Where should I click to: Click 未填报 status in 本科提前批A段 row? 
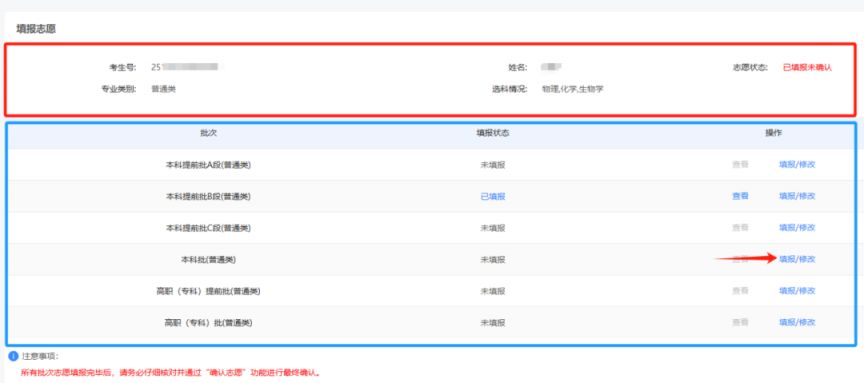coord(493,165)
